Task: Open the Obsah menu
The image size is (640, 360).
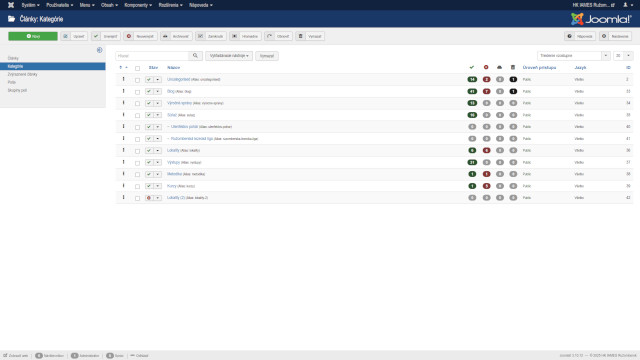Action: [x=109, y=5]
